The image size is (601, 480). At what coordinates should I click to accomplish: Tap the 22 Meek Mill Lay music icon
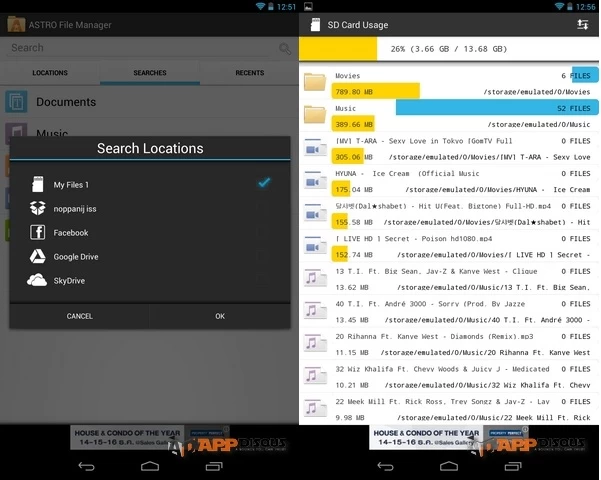point(315,408)
